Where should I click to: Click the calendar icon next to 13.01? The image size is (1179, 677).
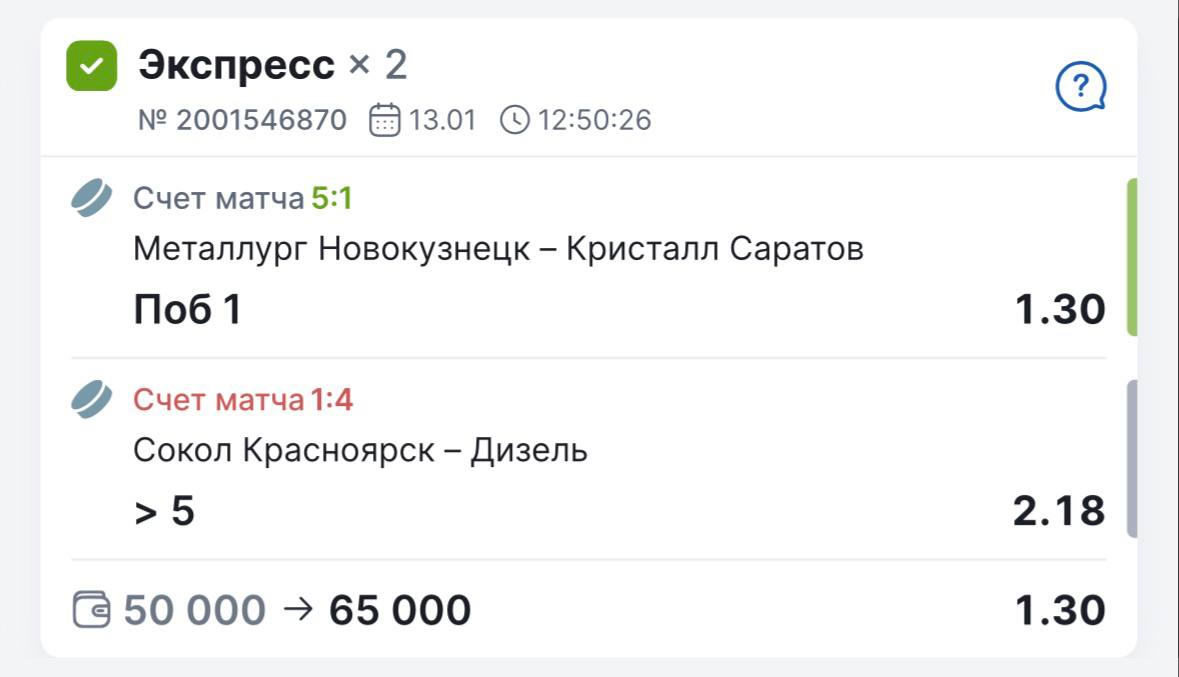click(x=384, y=120)
